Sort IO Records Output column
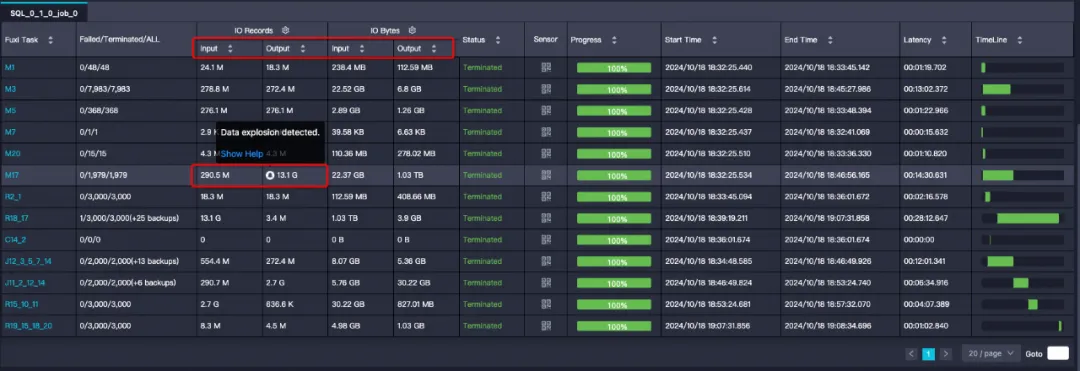The height and width of the screenshot is (371, 1080). coord(302,49)
